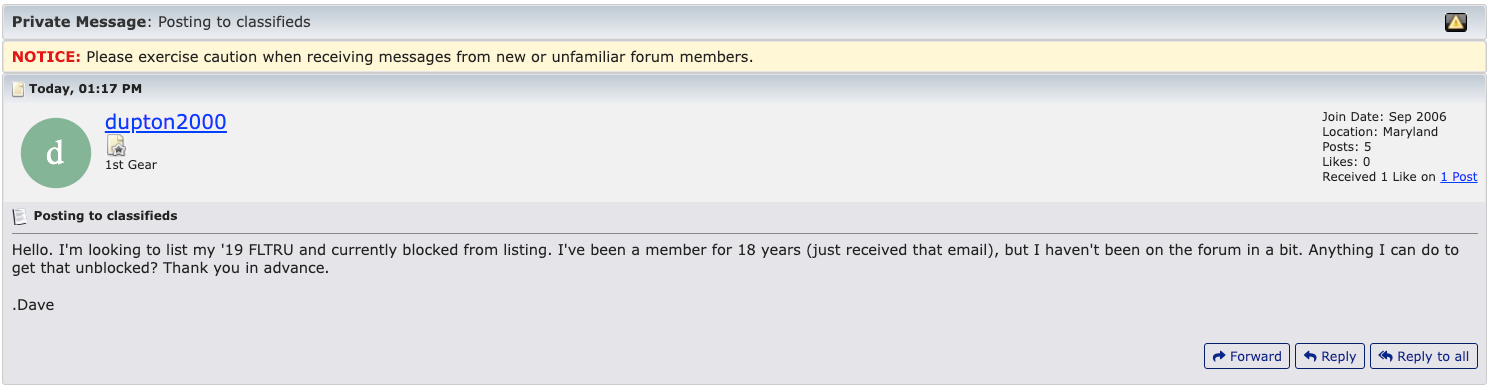Open dupton2000's profile link
The image size is (1491, 388).
click(166, 122)
